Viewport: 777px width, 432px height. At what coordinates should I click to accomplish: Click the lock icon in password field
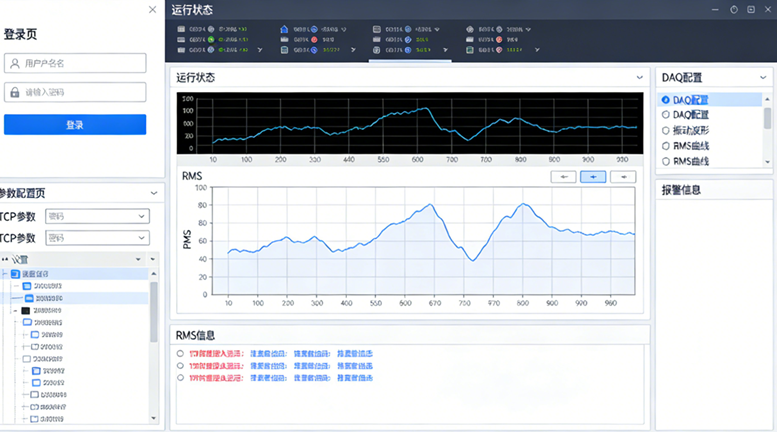[14, 92]
